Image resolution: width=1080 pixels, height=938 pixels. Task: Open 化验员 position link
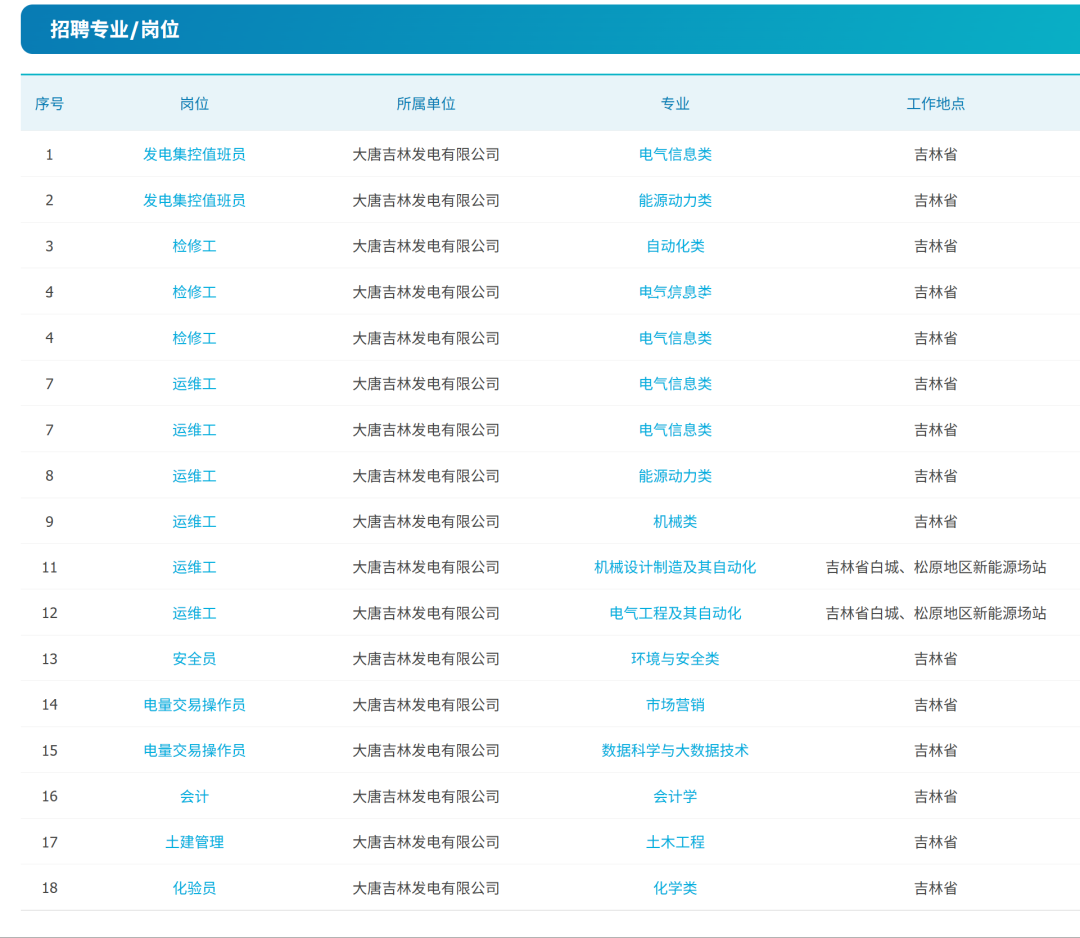point(194,888)
